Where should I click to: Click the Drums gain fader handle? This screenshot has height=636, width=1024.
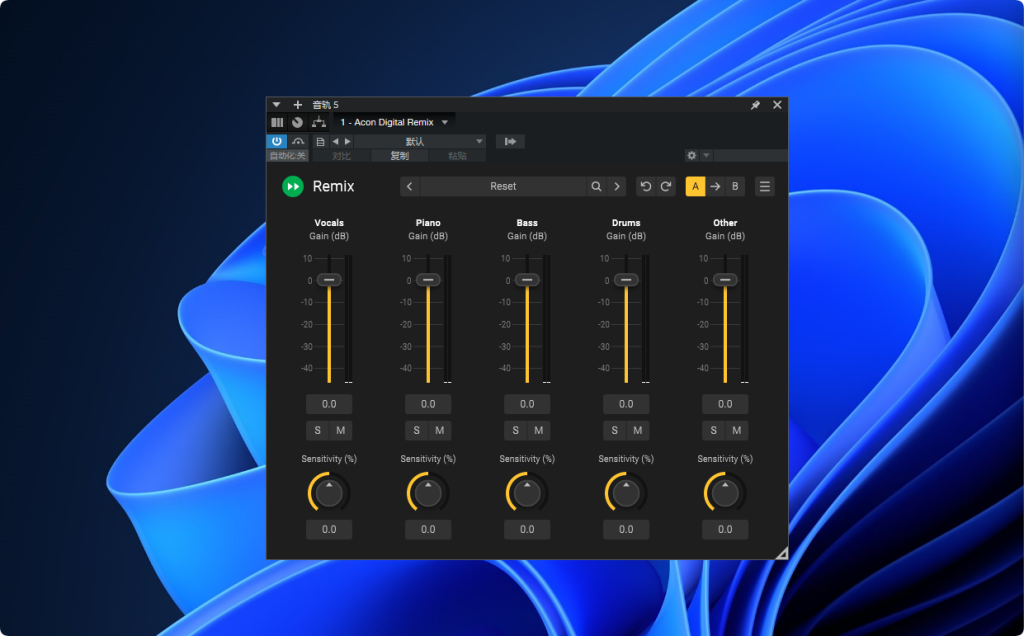[626, 279]
